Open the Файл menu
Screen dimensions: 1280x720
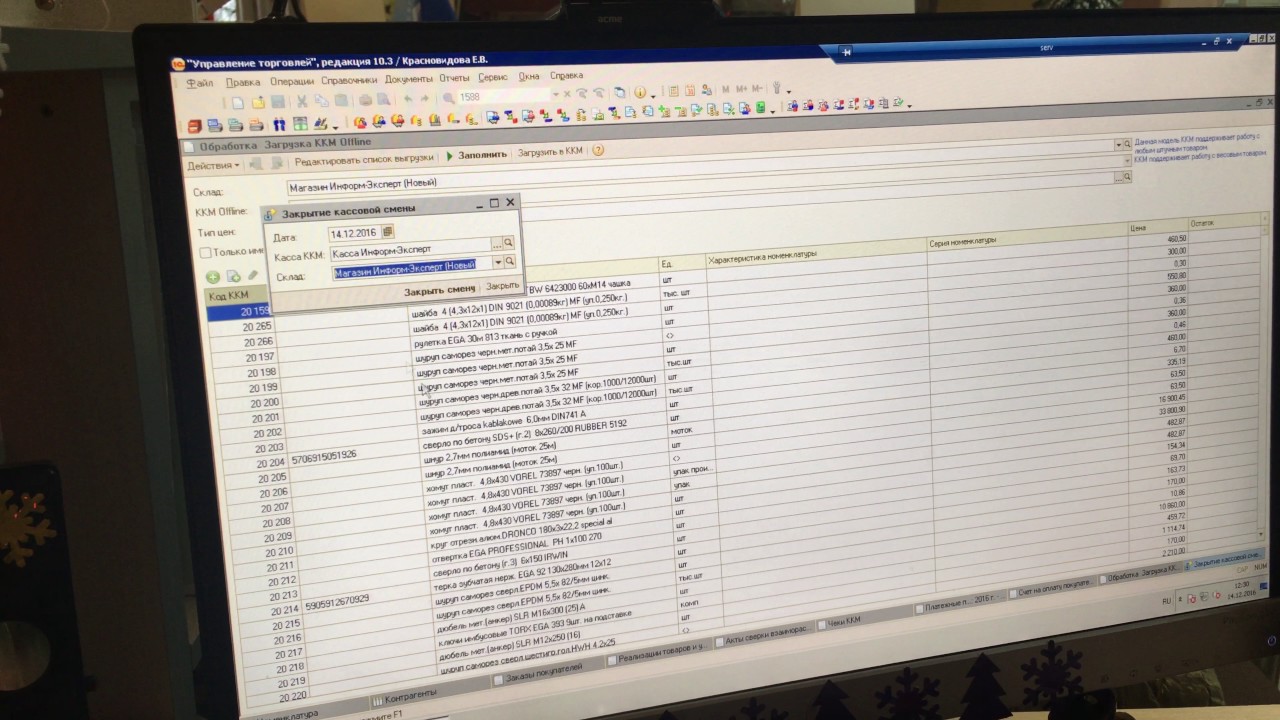[200, 83]
